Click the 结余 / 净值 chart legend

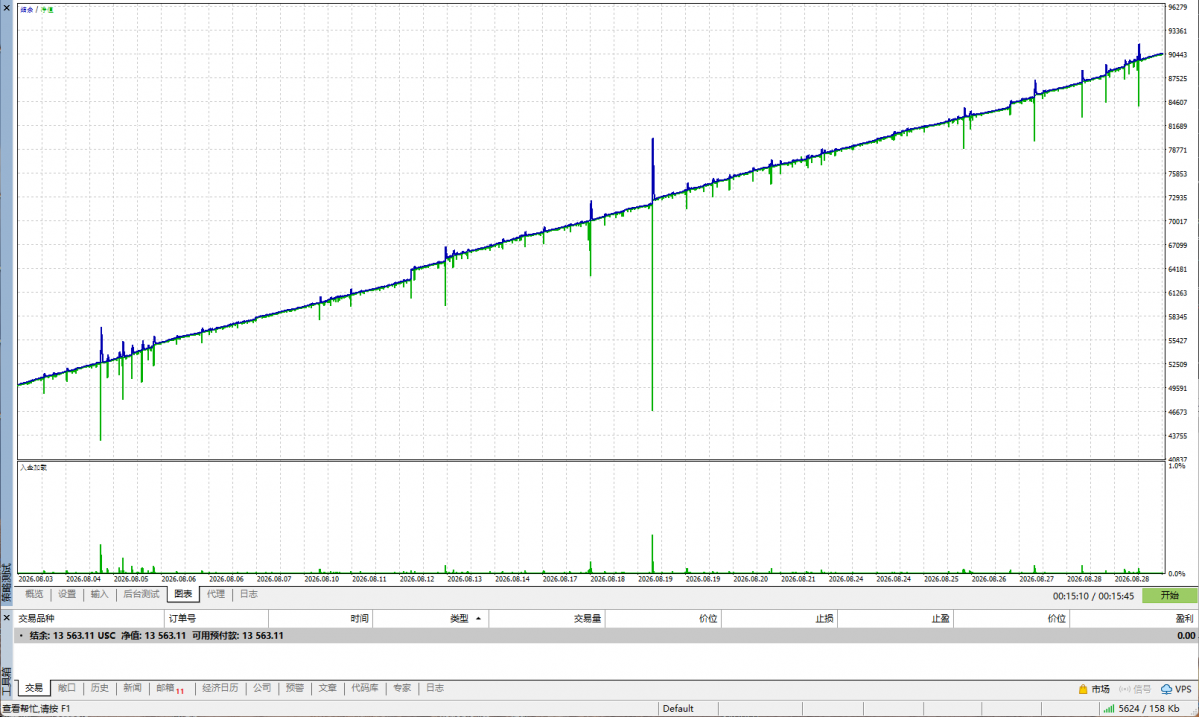[x=37, y=10]
